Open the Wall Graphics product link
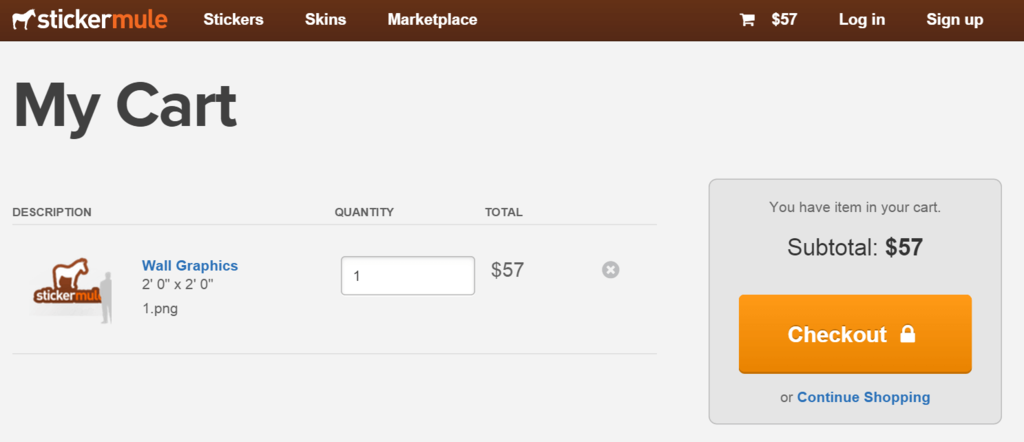Screen dimensions: 1024x442 point(190,266)
